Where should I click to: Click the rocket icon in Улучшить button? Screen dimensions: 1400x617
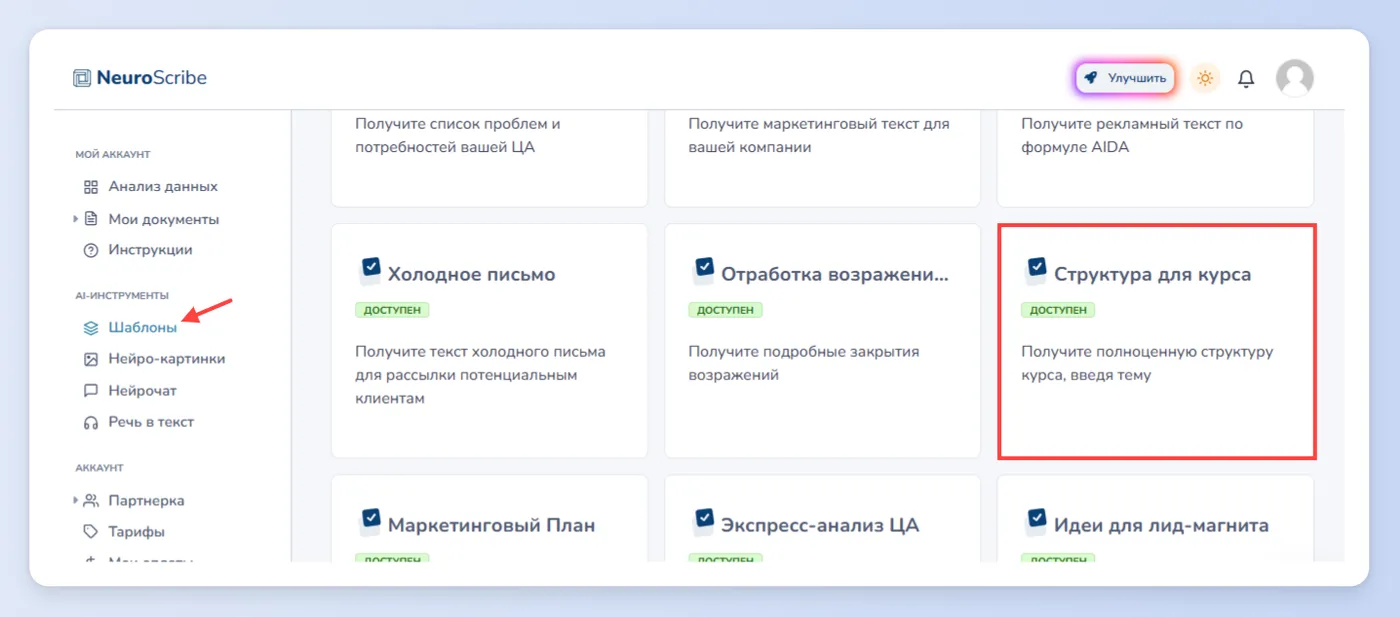1091,78
